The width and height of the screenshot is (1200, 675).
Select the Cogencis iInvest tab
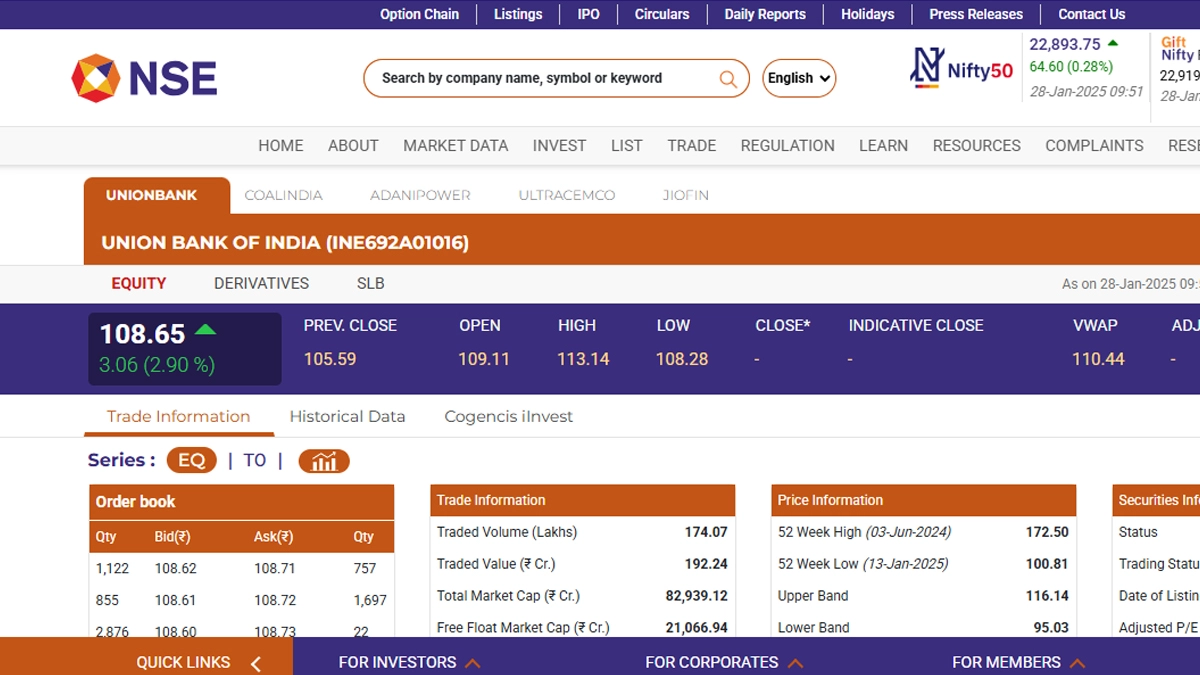click(508, 416)
